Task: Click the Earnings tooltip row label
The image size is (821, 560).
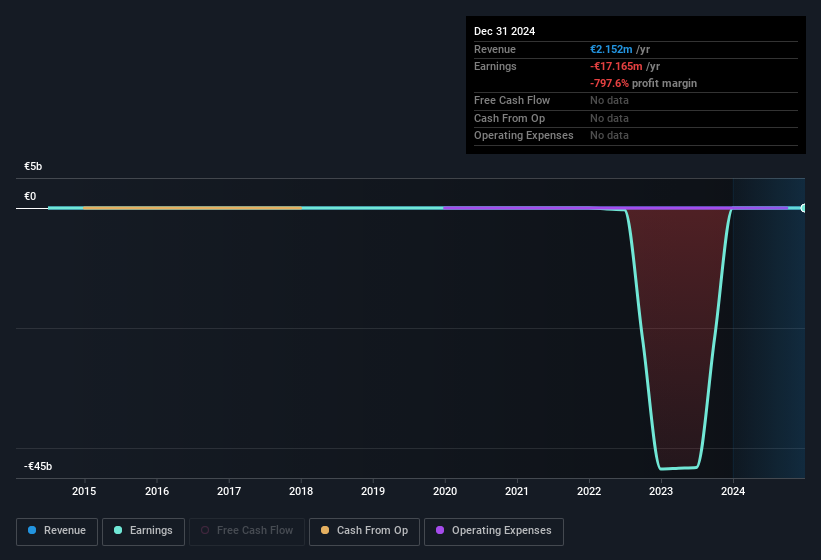Action: click(x=495, y=66)
